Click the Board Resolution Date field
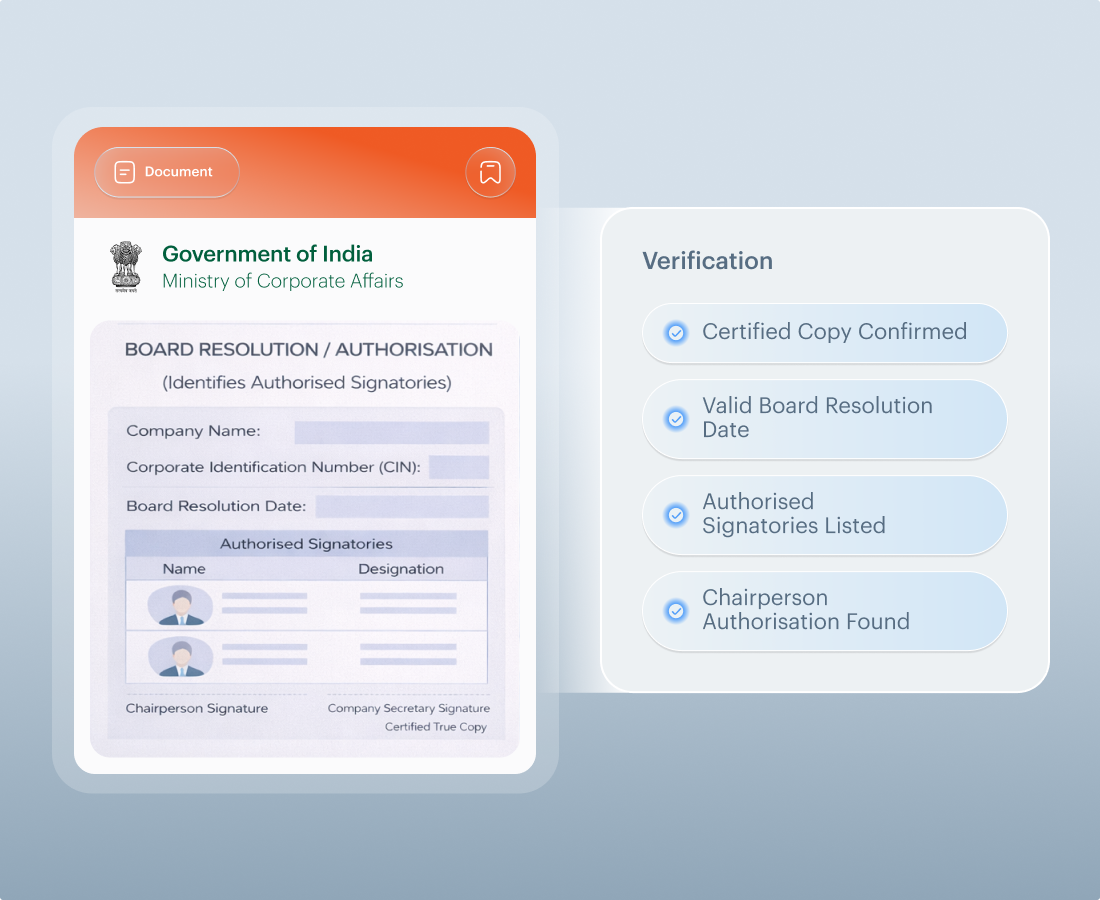Viewport: 1100px width, 900px height. point(402,506)
